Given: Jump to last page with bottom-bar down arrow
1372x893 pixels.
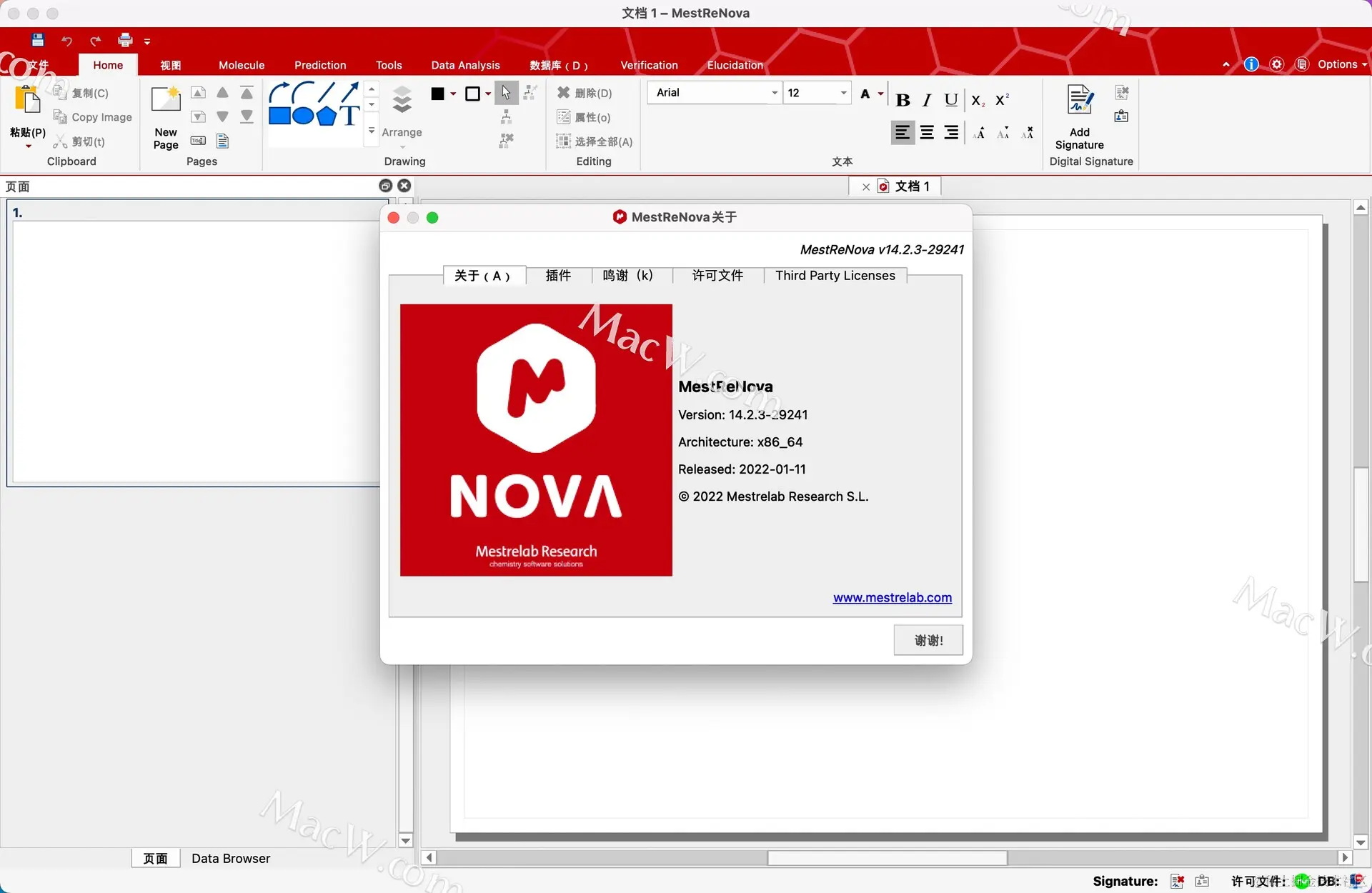Looking at the screenshot, I should coord(247,116).
